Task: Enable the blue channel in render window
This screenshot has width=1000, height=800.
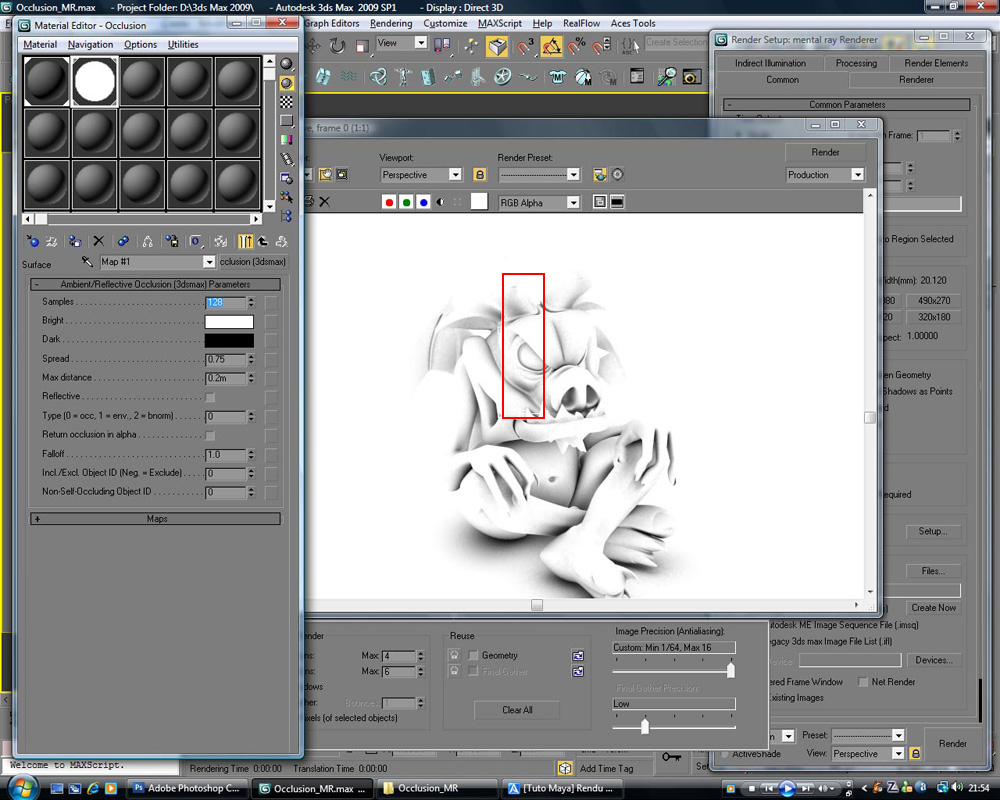Action: tap(424, 202)
